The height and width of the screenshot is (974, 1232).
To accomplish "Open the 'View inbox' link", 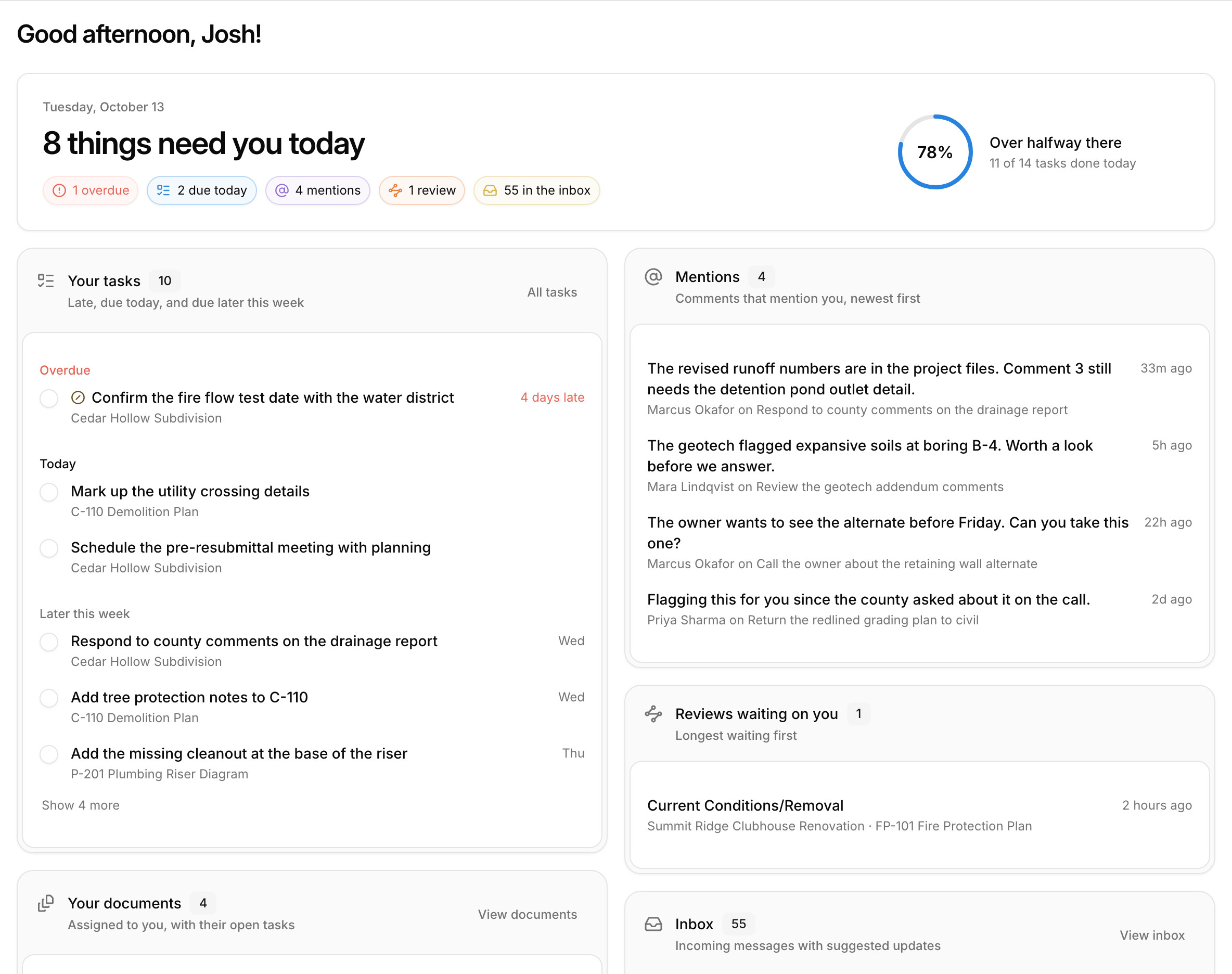I will click(1152, 935).
